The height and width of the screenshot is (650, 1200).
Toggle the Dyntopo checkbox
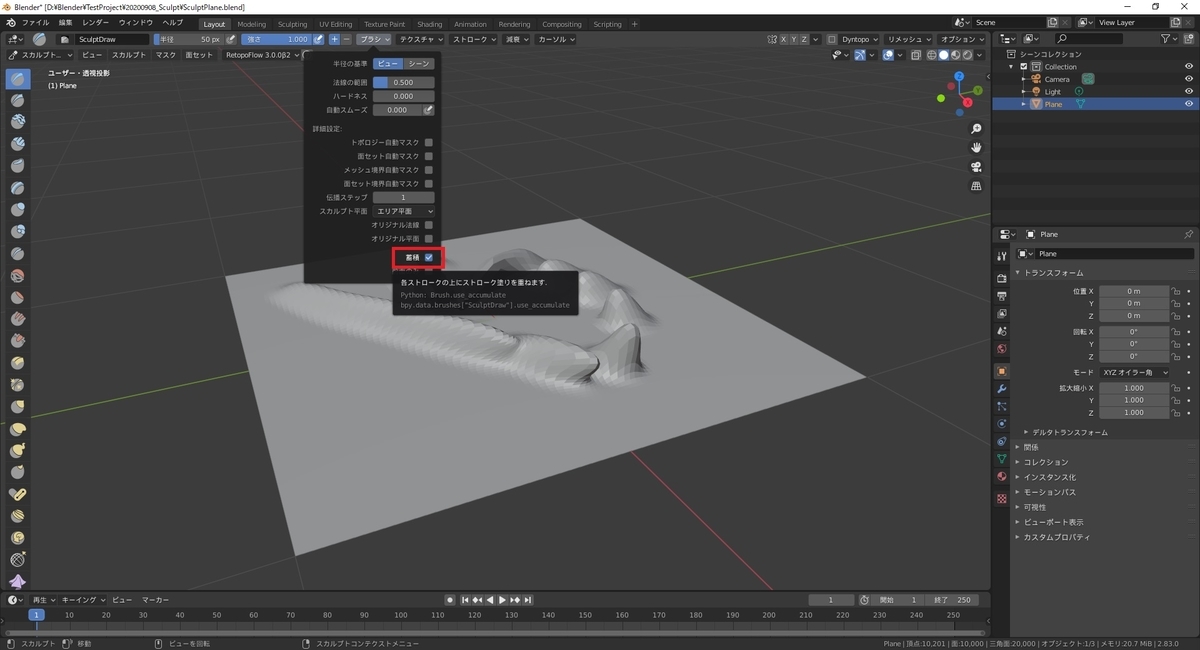pos(832,39)
